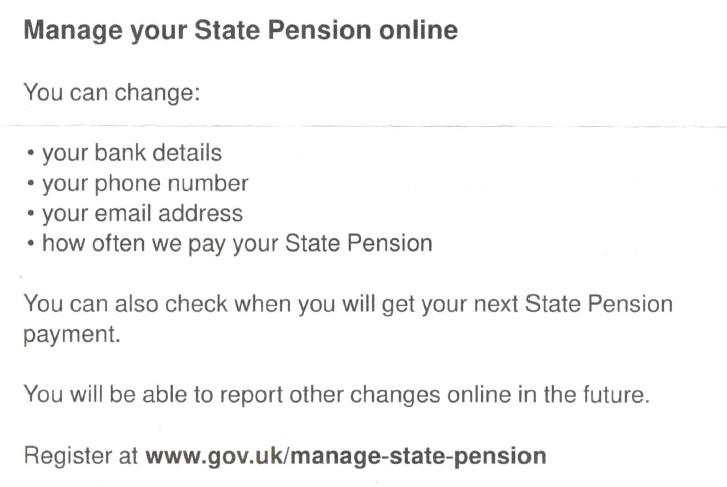The image size is (727, 487).
Task: Click the bullet dot before 'how often we pay'
Action: click(x=31, y=243)
